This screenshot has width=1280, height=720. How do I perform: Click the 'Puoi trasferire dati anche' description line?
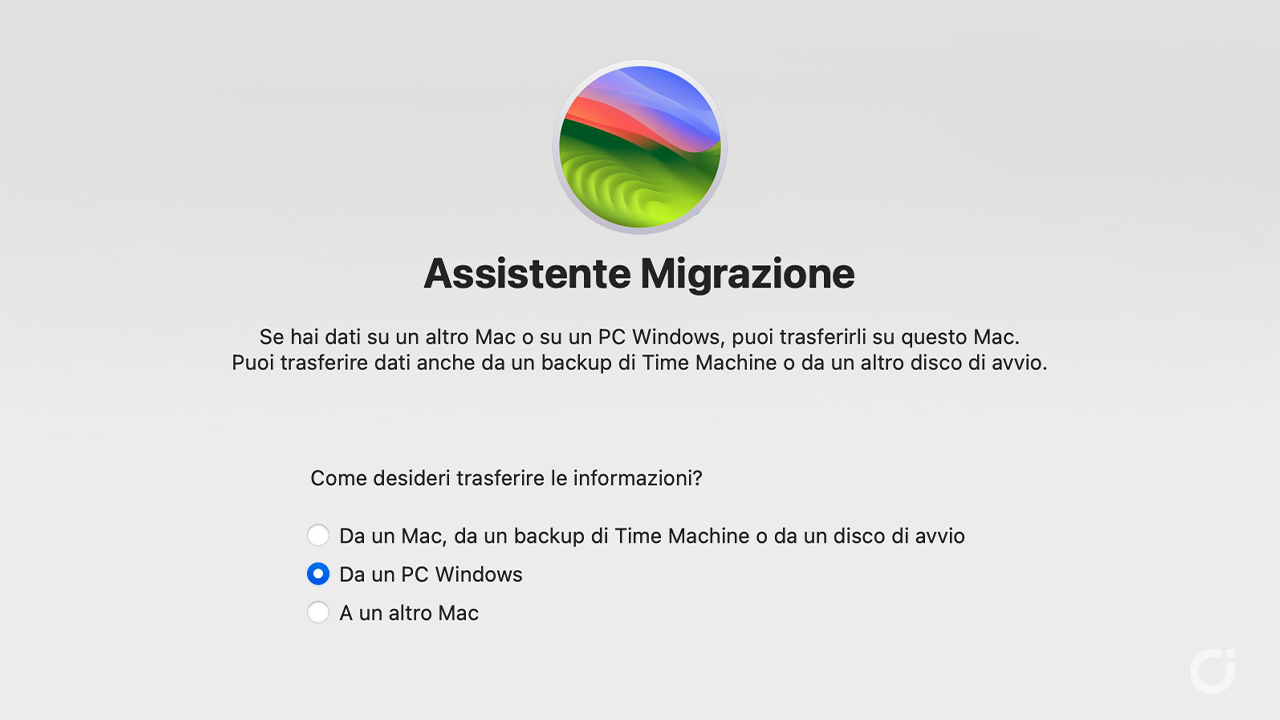640,362
